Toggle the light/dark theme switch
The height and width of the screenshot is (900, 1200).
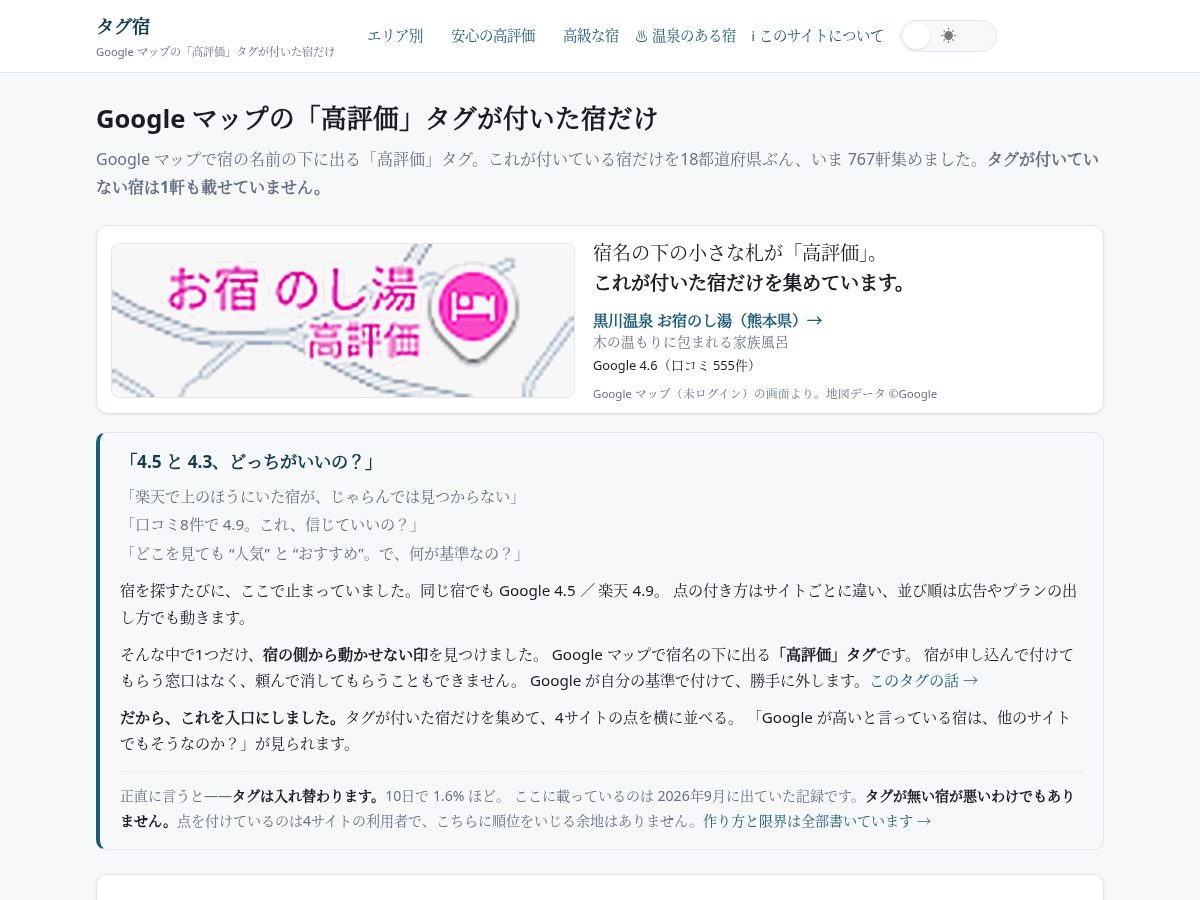click(948, 36)
